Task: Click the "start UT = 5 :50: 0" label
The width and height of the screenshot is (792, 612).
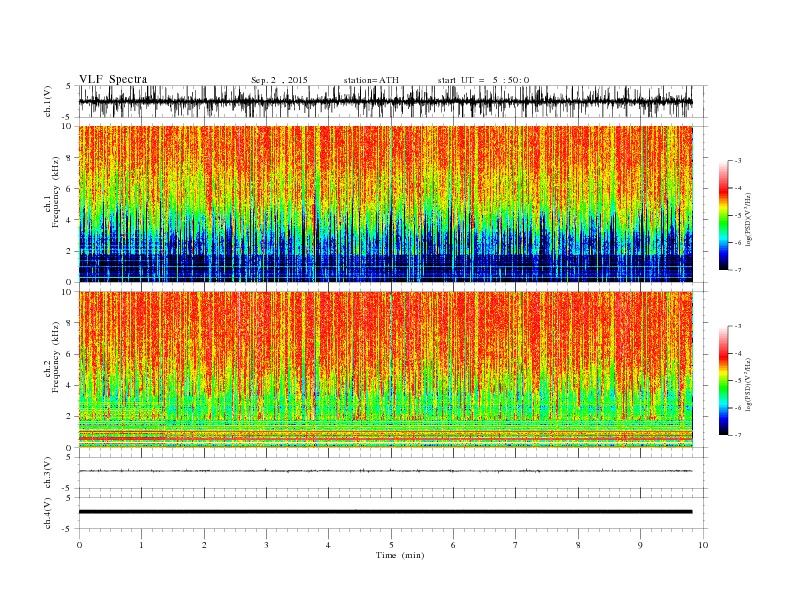Action: click(483, 80)
